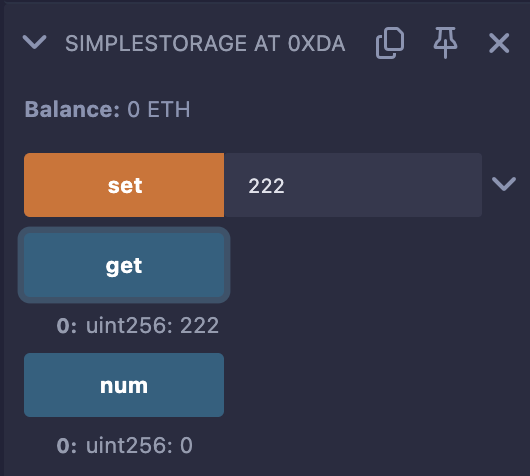Click the bold Balance label
The width and height of the screenshot is (530, 476).
[72, 110]
